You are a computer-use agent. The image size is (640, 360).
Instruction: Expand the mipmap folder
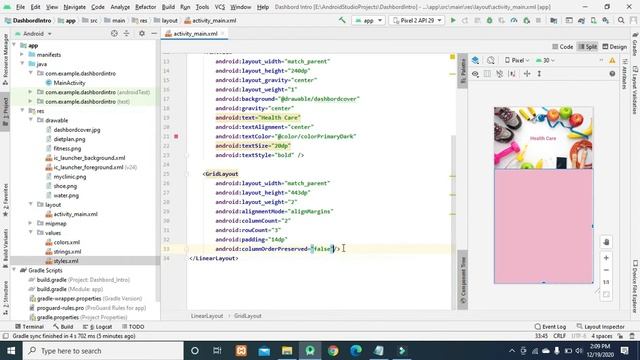pos(31,223)
